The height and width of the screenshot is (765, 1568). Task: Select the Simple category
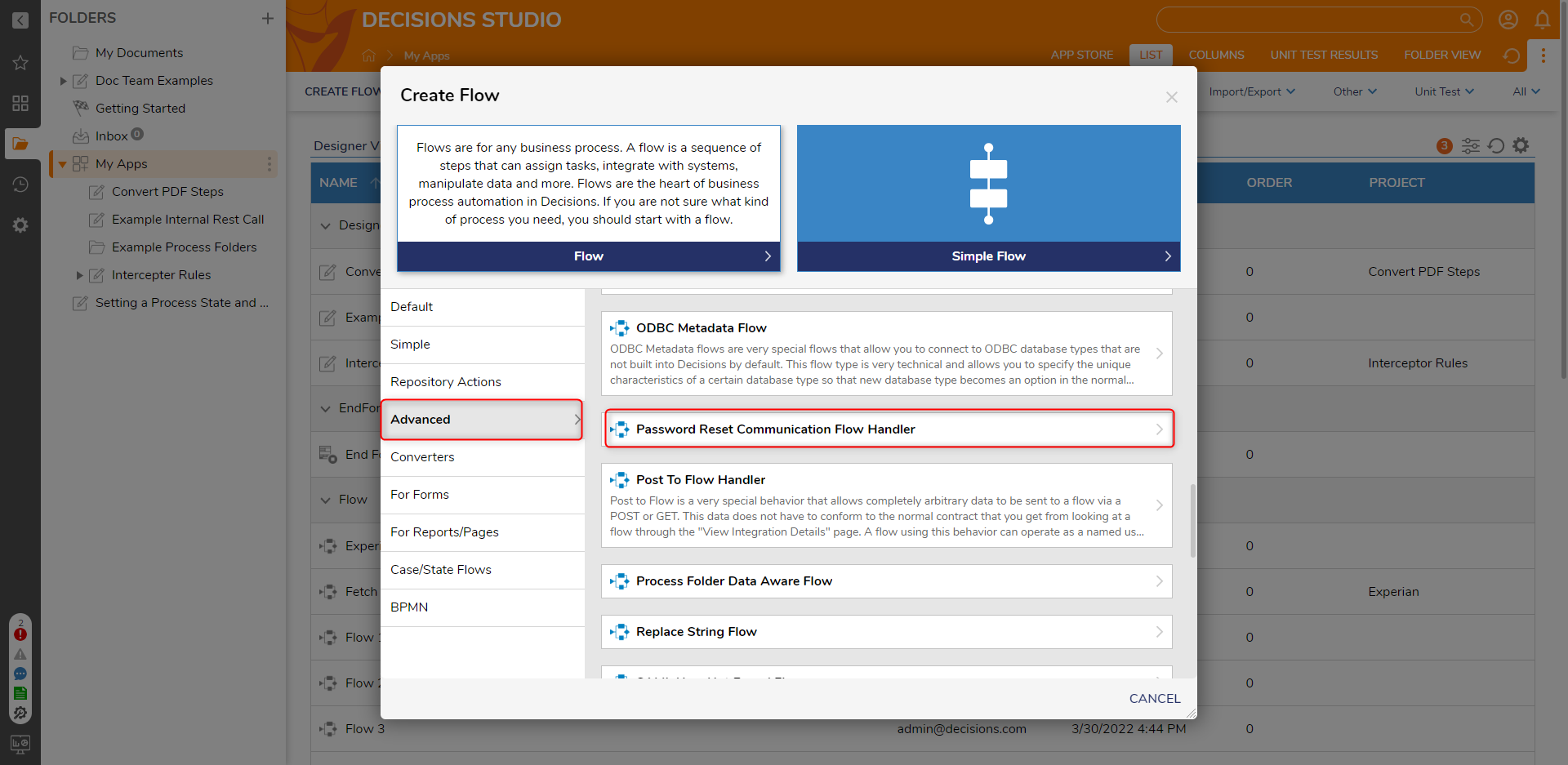click(x=482, y=345)
